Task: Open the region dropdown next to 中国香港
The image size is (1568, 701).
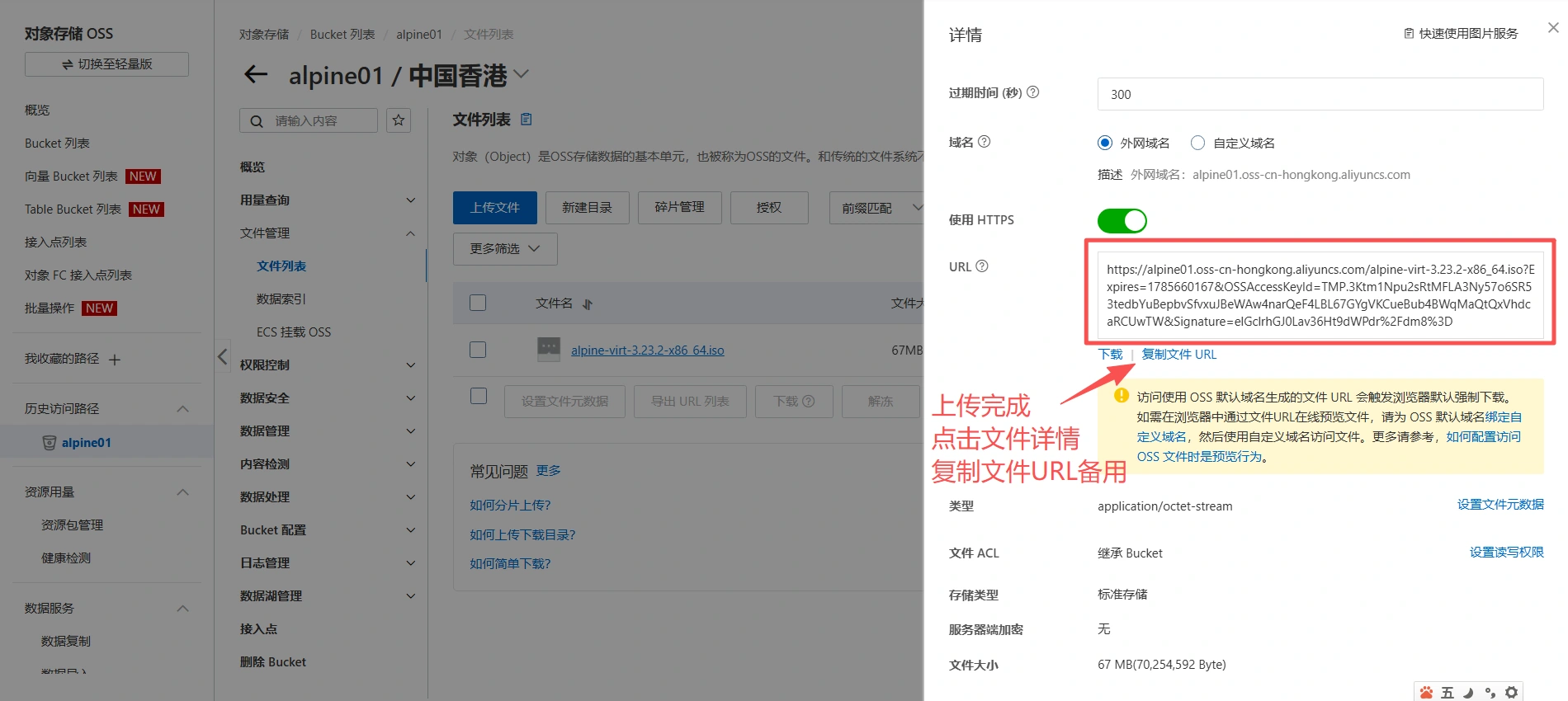Action: tap(521, 74)
